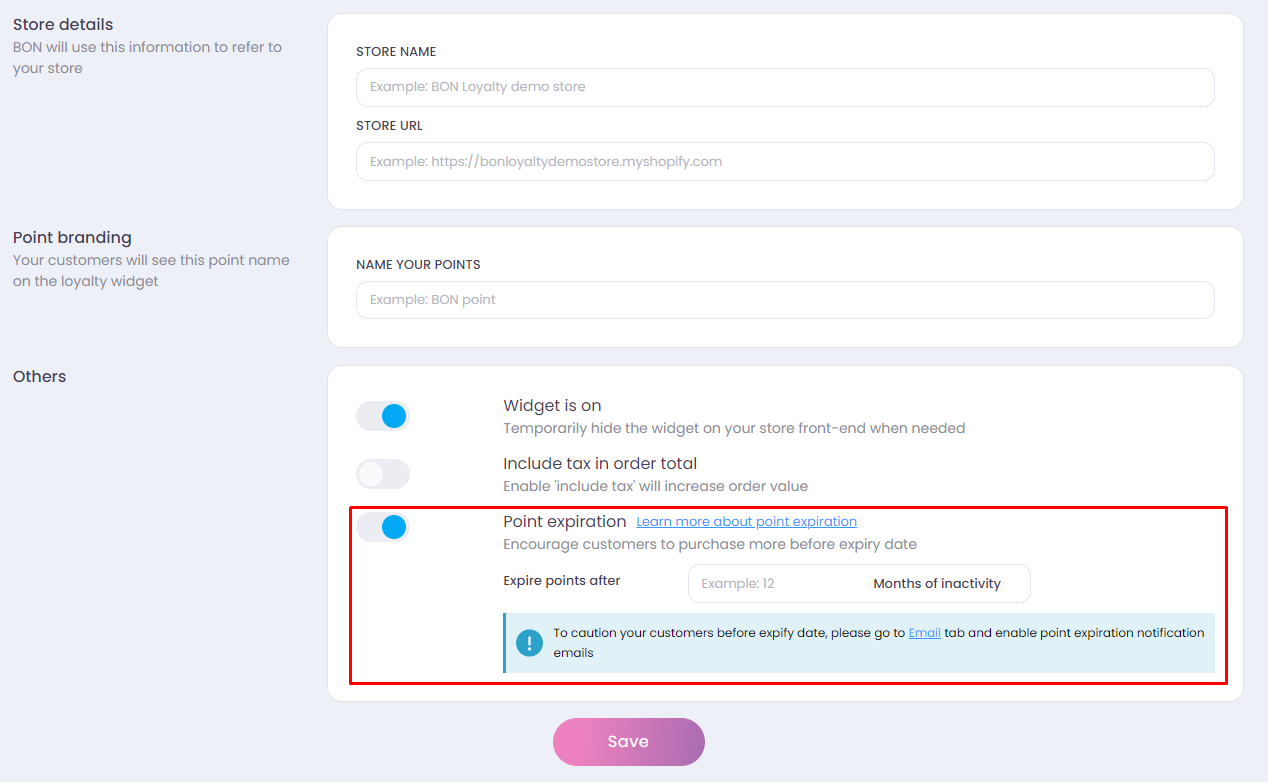Screen dimensions: 1268x782
Task: Click the NAME YOUR POINTS label
Action: [x=418, y=265]
